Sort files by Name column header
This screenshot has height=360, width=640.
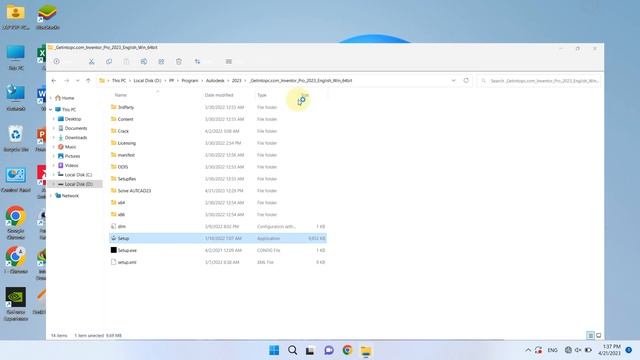pyautogui.click(x=120, y=95)
